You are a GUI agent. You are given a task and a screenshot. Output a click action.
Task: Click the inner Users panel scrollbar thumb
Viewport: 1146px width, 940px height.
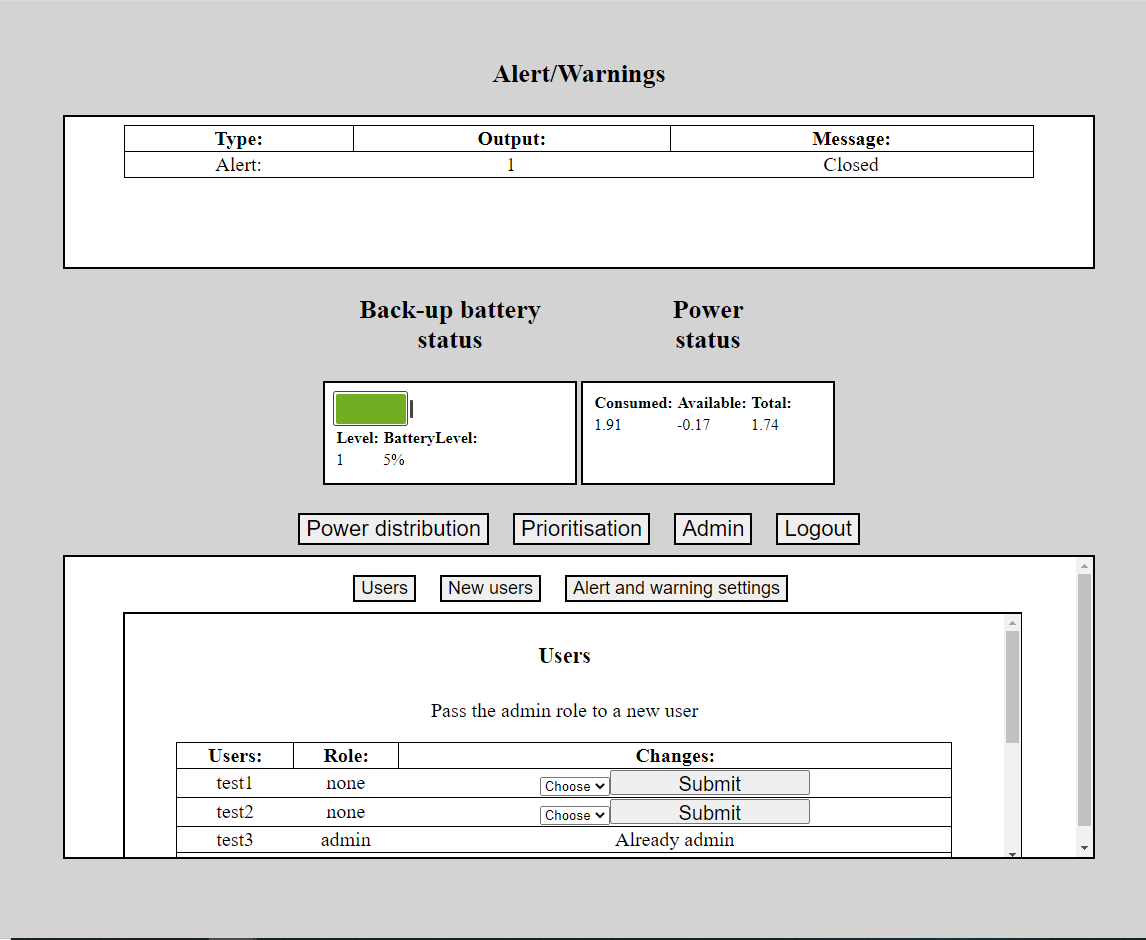pos(1012,686)
